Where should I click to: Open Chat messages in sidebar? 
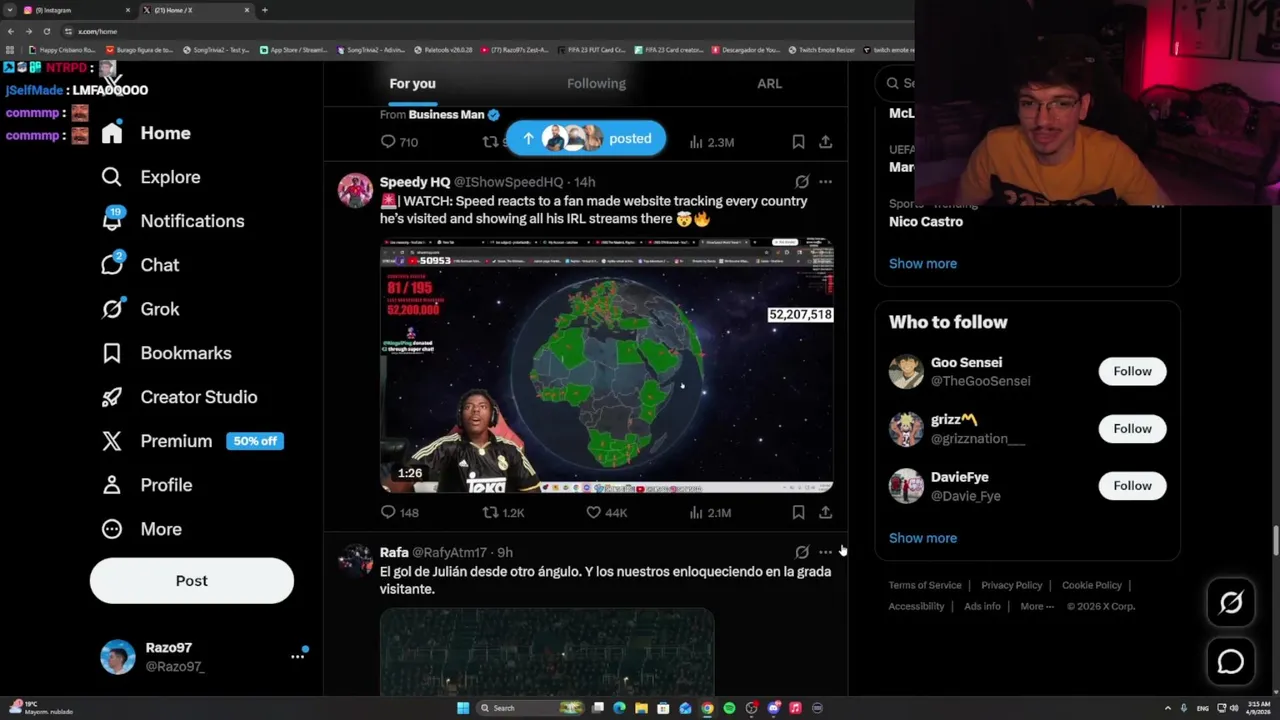[x=140, y=265]
